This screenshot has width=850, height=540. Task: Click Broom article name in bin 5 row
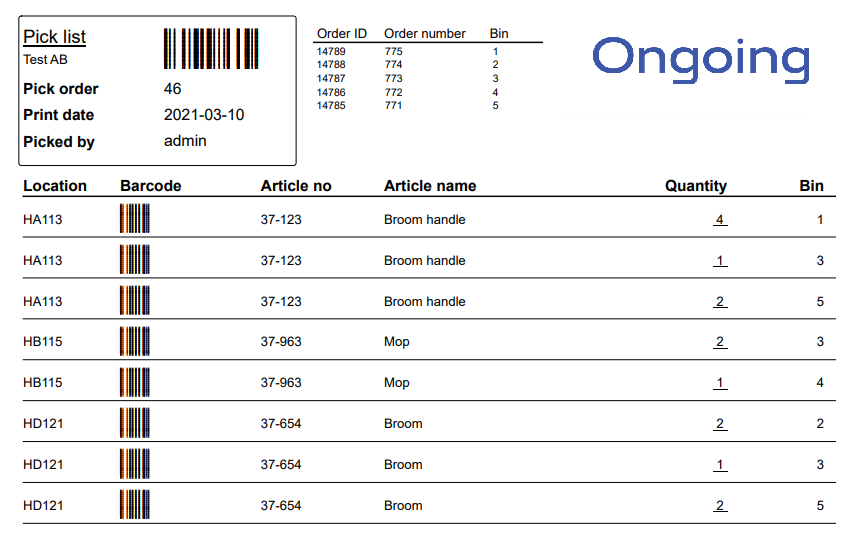pyautogui.click(x=403, y=505)
